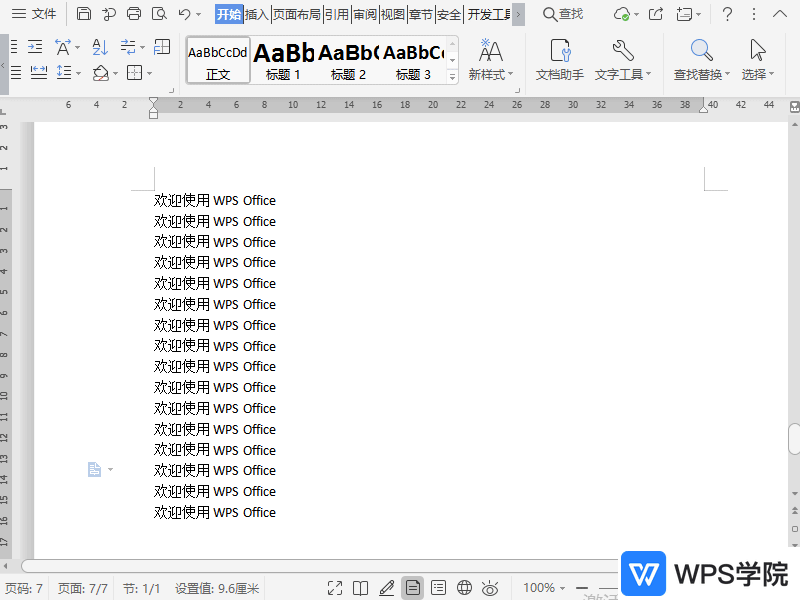Click the paragraph layout icon beside text
Image resolution: width=800 pixels, height=600 pixels.
point(95,469)
